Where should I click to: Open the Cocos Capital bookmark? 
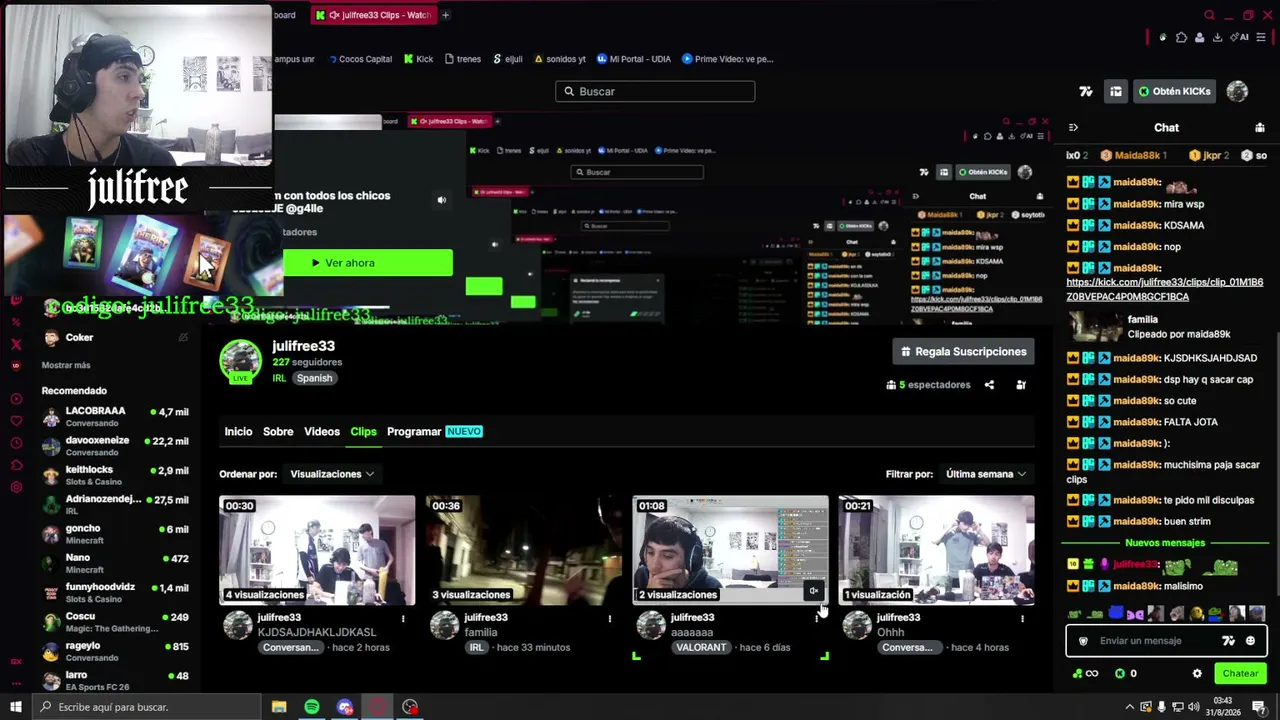(359, 59)
